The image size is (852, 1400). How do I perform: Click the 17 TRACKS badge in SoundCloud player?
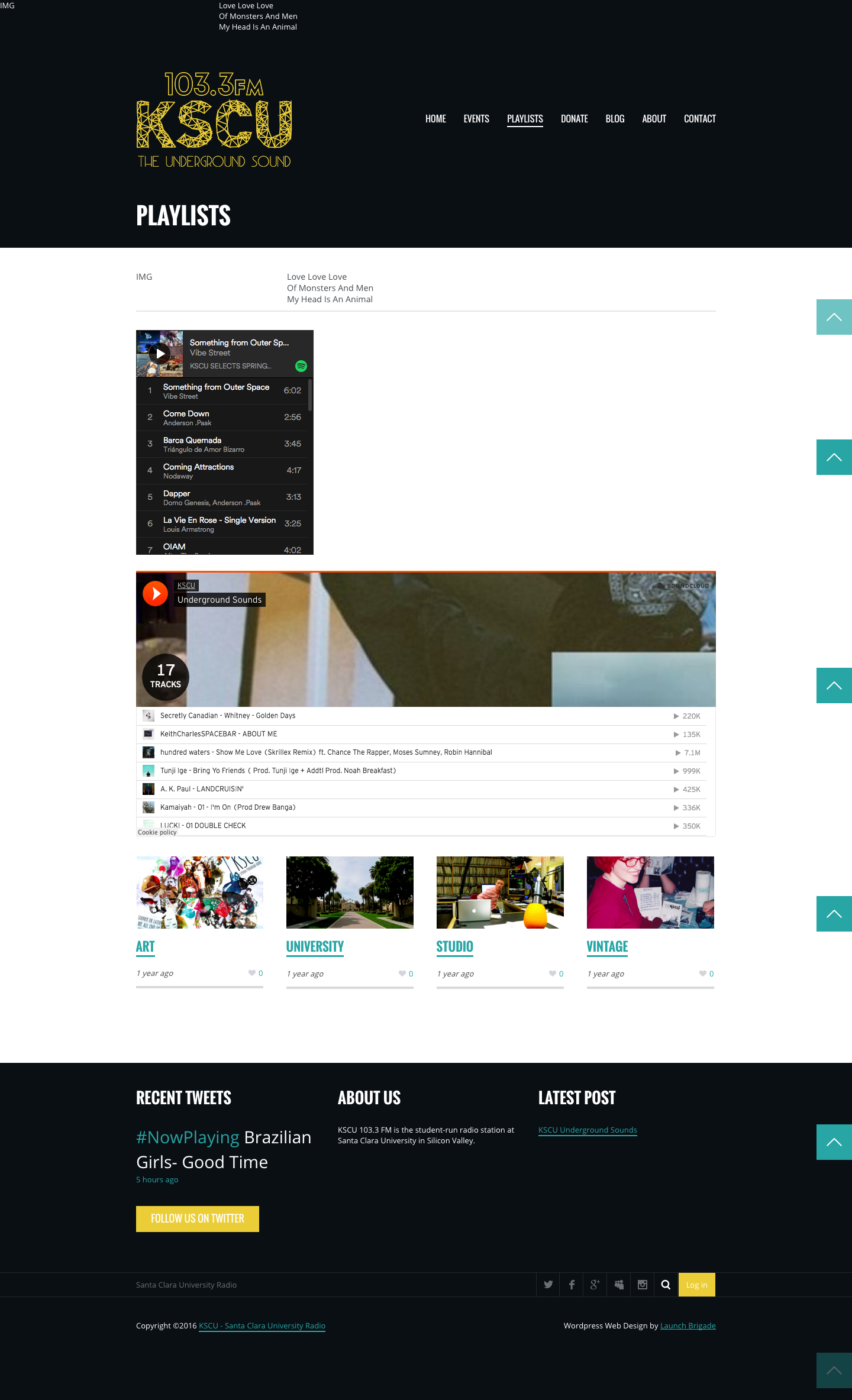coord(166,677)
